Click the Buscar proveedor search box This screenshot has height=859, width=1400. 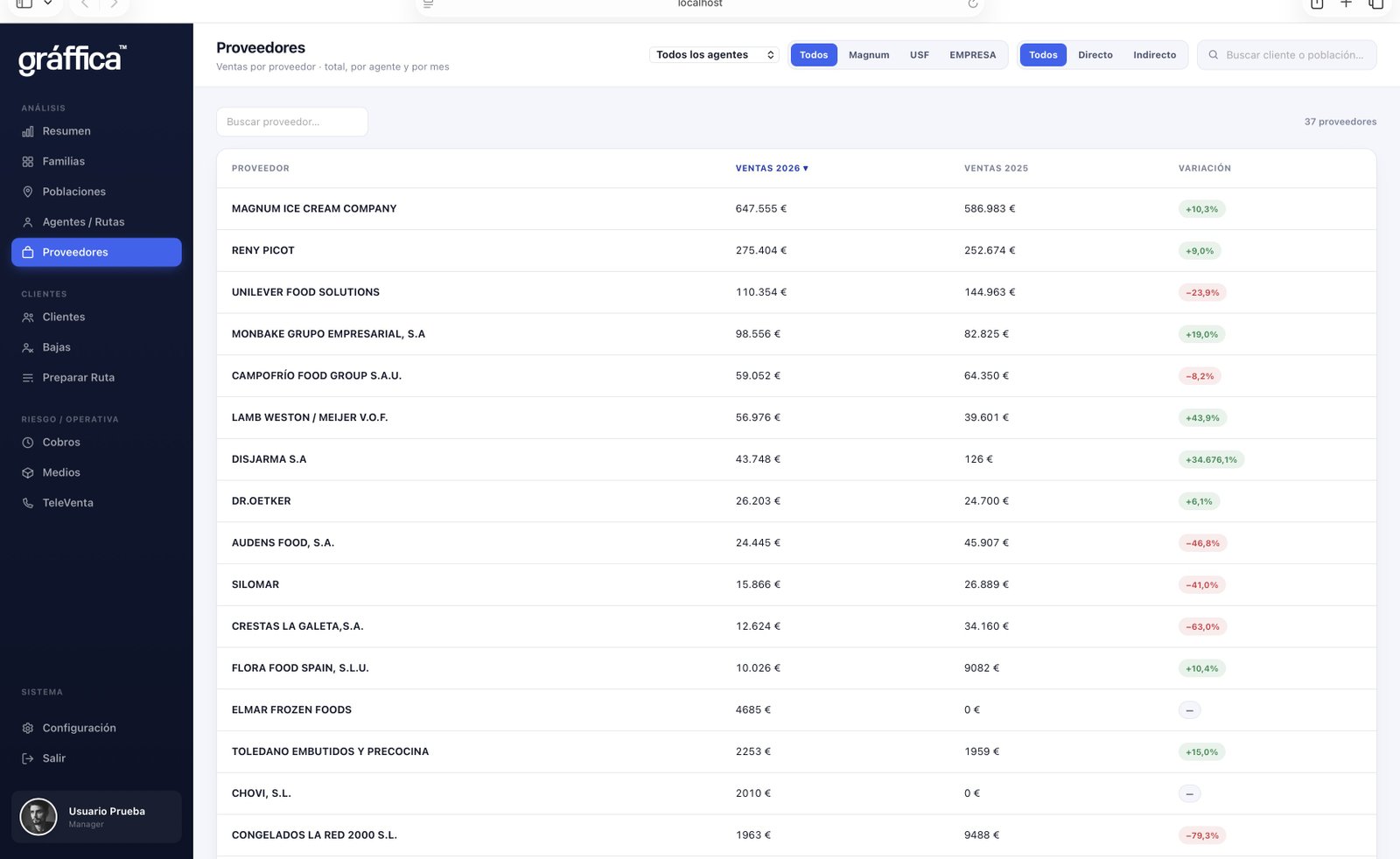292,122
